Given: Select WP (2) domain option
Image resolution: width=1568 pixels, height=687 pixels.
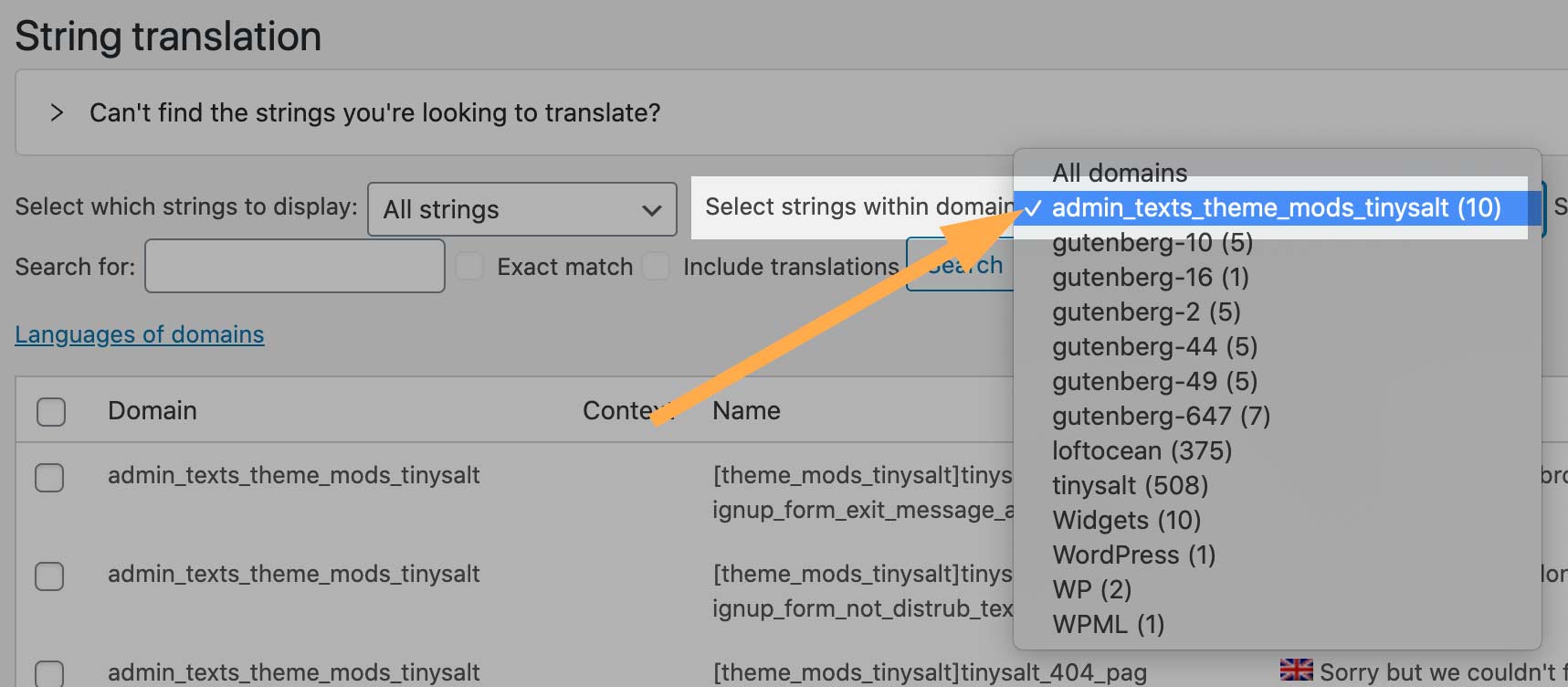Looking at the screenshot, I should coord(1091,589).
